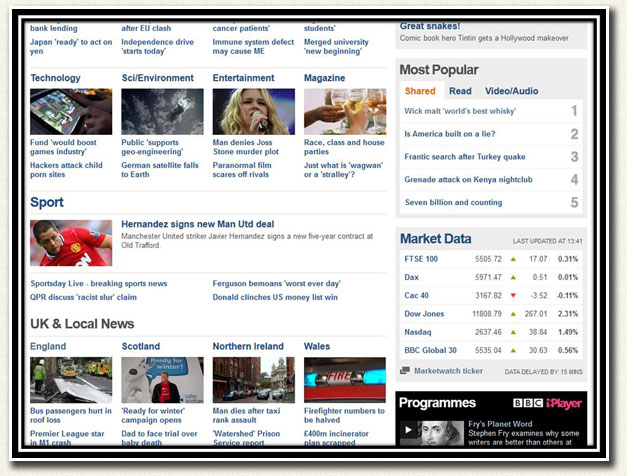
Task: Open "Just what is 'wagwan'" article
Action: click(x=343, y=170)
